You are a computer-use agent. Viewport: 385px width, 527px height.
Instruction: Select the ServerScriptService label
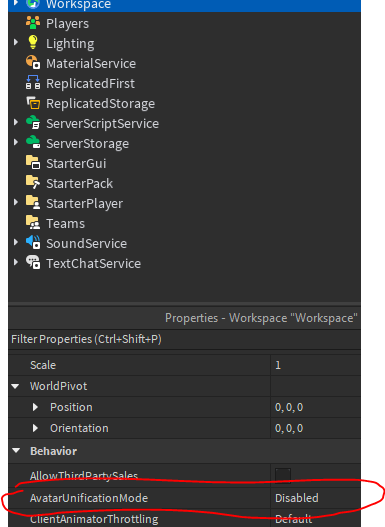pyautogui.click(x=102, y=124)
